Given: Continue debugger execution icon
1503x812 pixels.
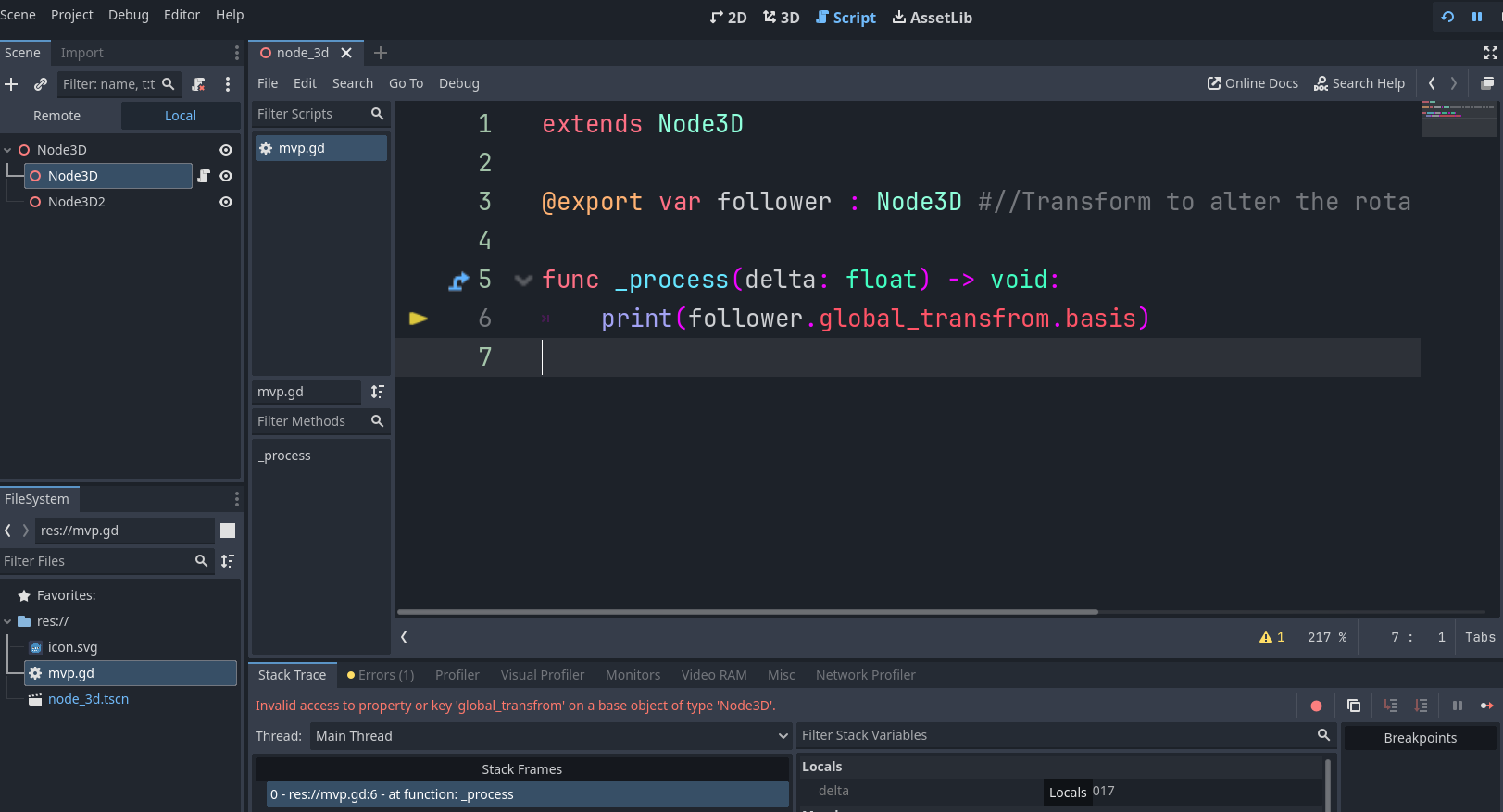Looking at the screenshot, I should click(x=1486, y=706).
